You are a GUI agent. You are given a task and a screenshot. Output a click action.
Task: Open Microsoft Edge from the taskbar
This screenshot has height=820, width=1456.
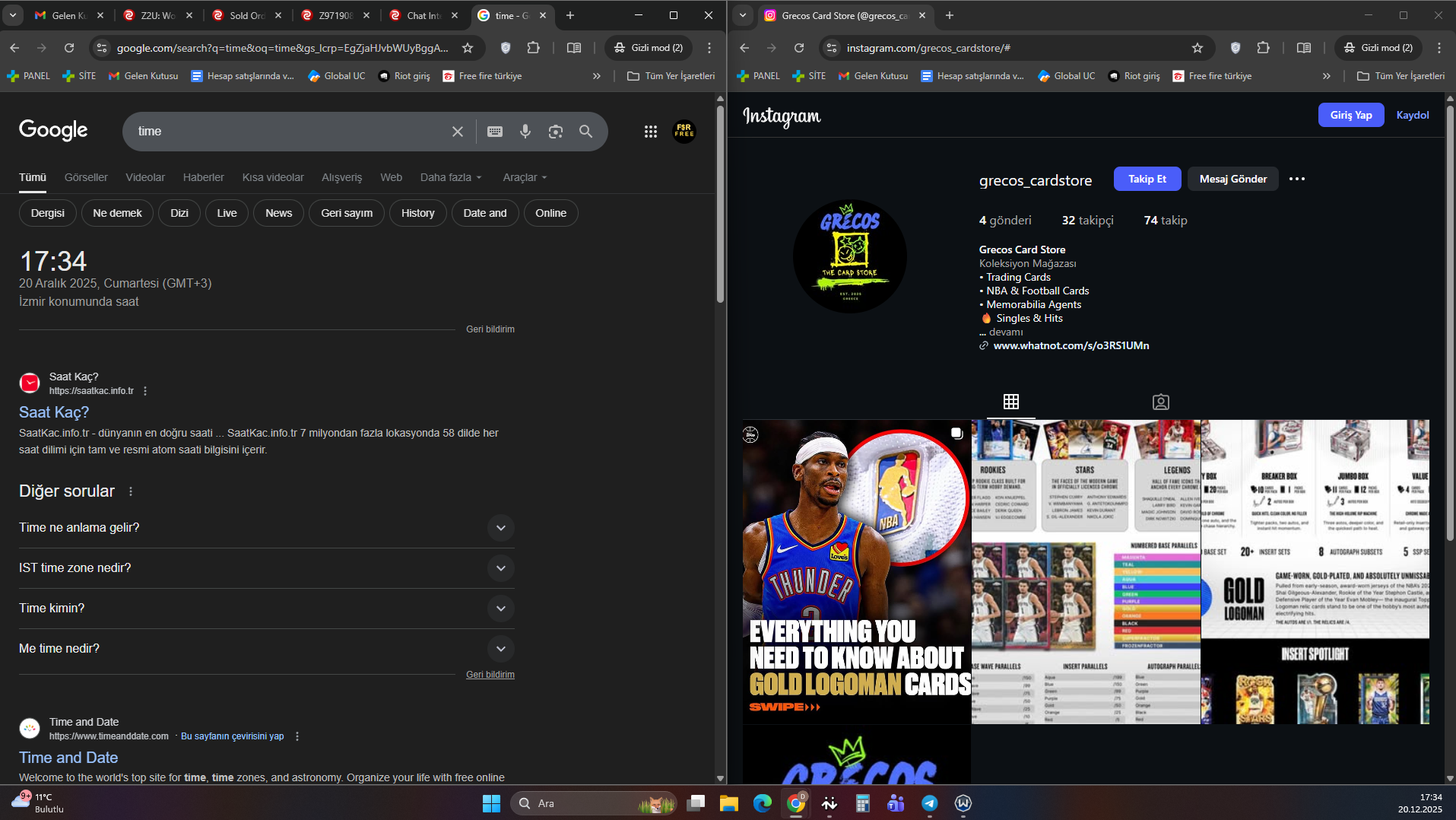point(763,803)
